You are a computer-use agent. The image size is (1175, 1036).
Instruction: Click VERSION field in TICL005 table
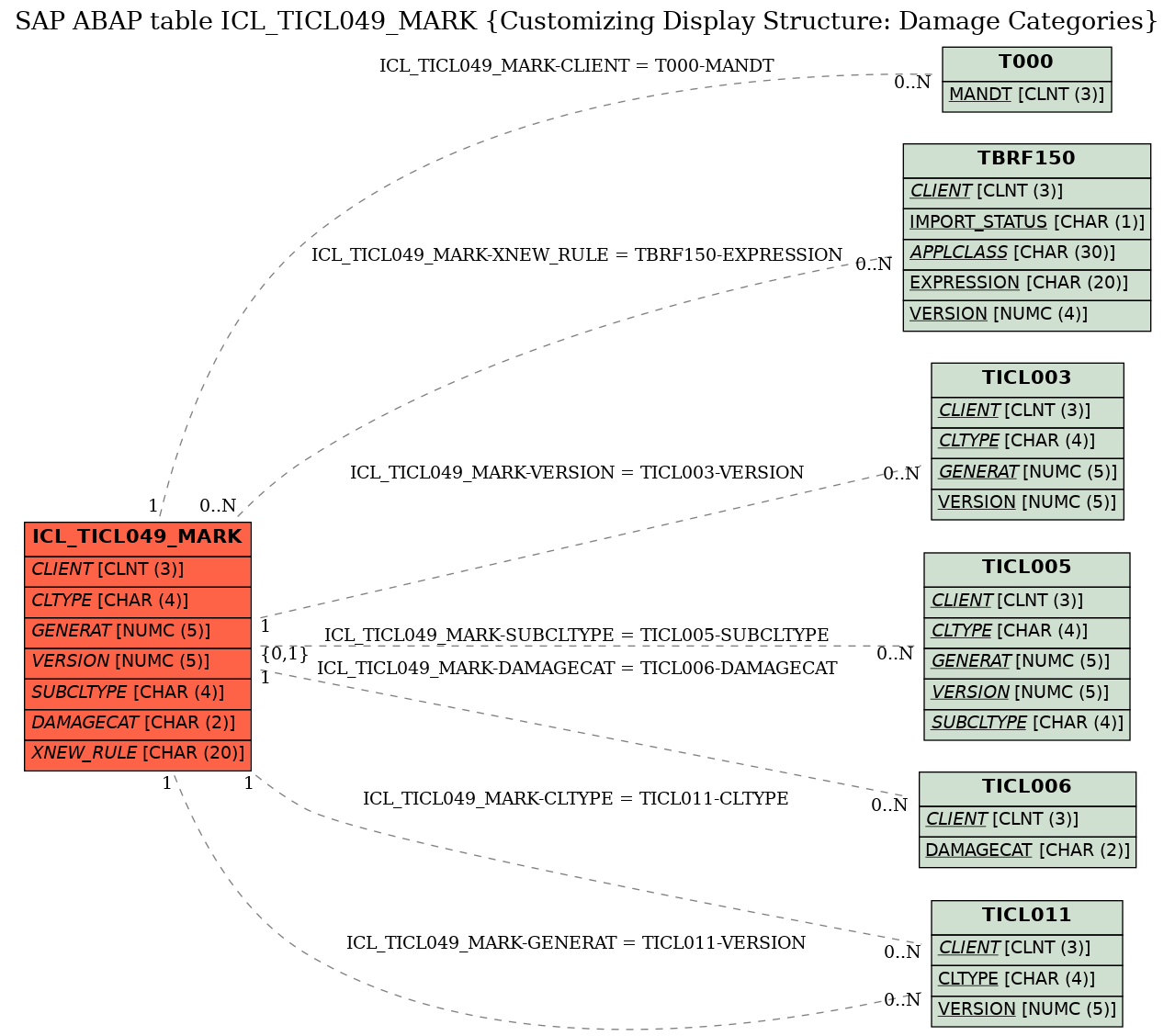pyautogui.click(x=1027, y=693)
